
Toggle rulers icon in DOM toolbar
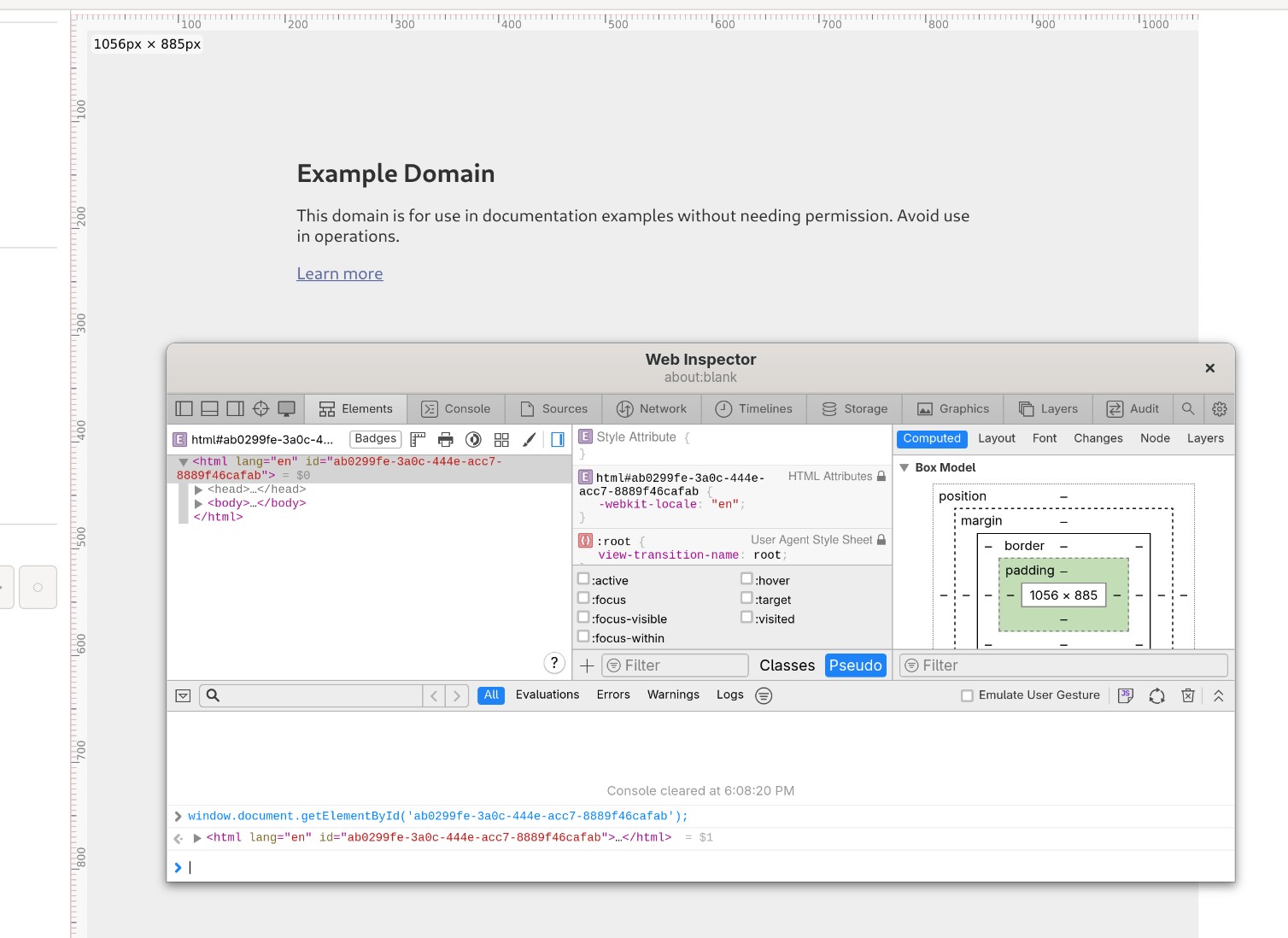pos(418,440)
